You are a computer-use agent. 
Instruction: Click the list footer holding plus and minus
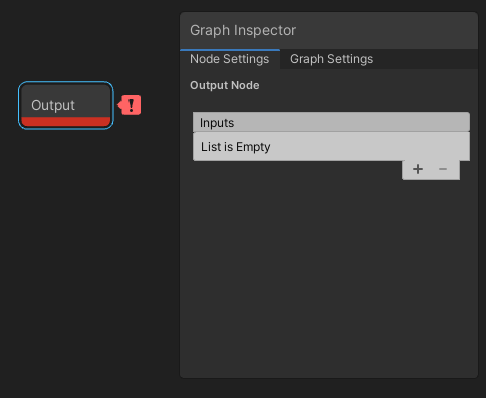431,170
